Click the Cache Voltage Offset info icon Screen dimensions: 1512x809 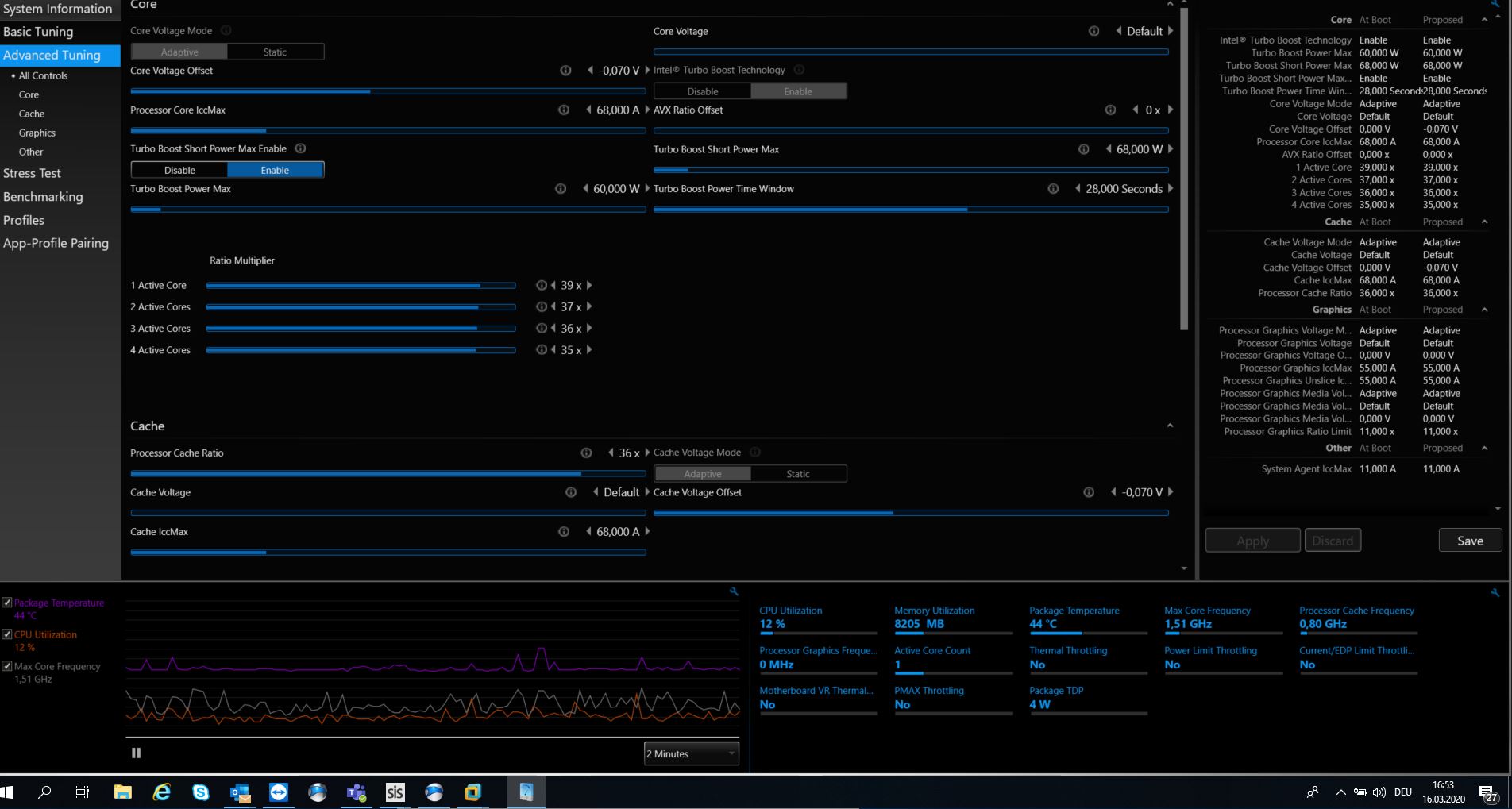[x=1089, y=492]
